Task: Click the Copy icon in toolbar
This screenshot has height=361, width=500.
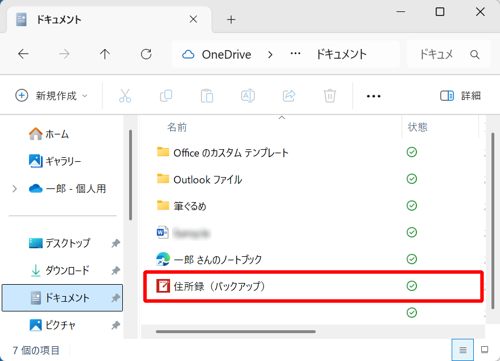Action: [166, 96]
